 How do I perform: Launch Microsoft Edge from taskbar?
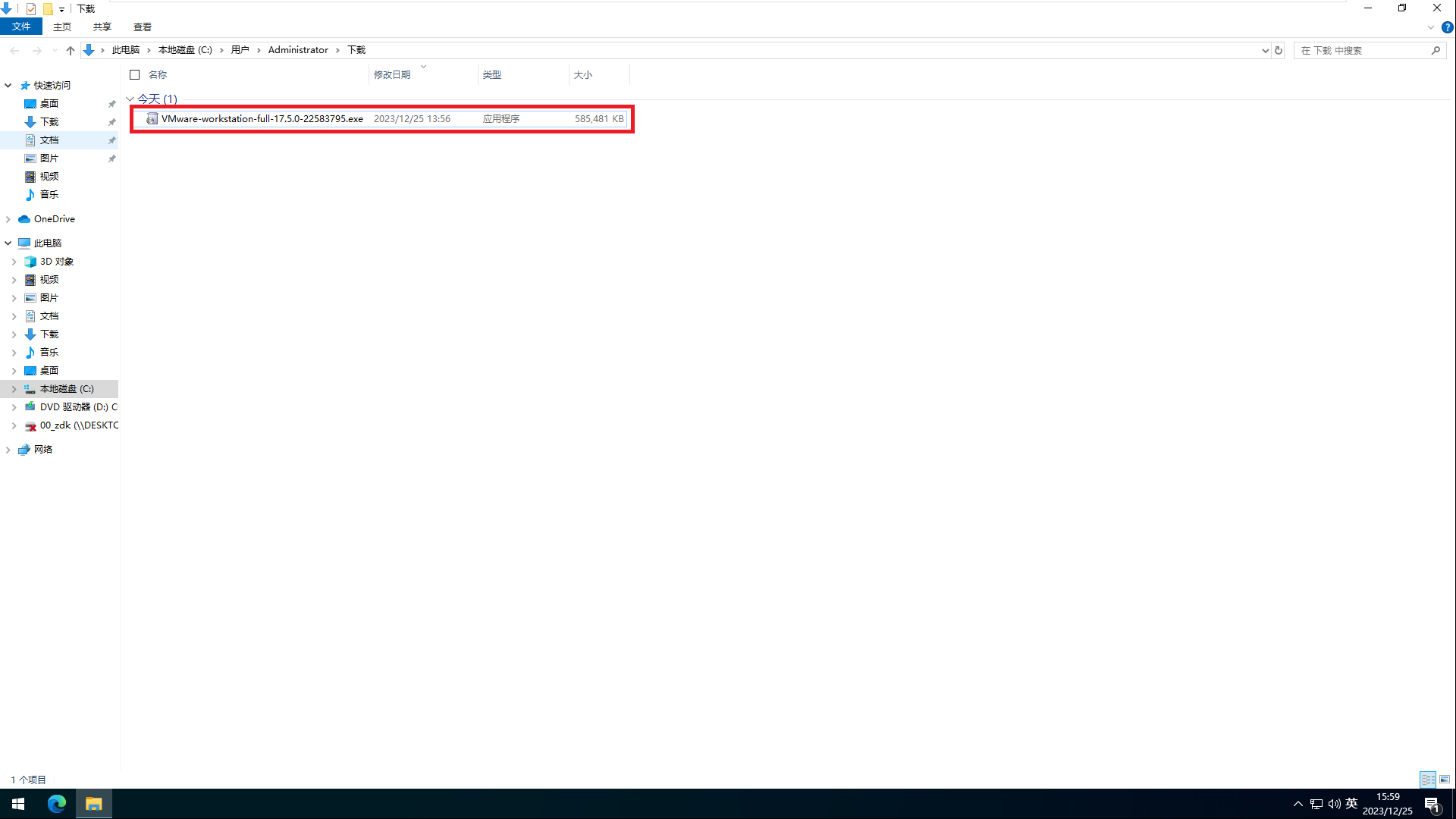57,804
